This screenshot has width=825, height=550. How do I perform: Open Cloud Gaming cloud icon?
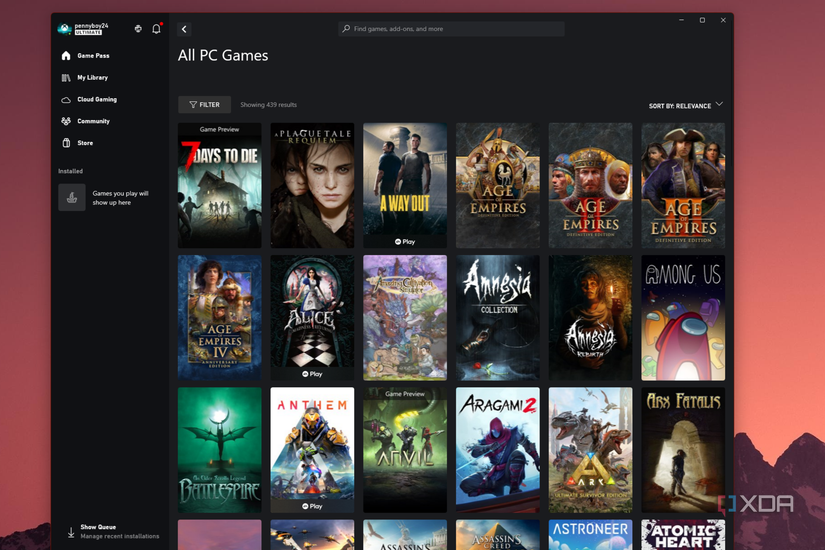click(66, 99)
